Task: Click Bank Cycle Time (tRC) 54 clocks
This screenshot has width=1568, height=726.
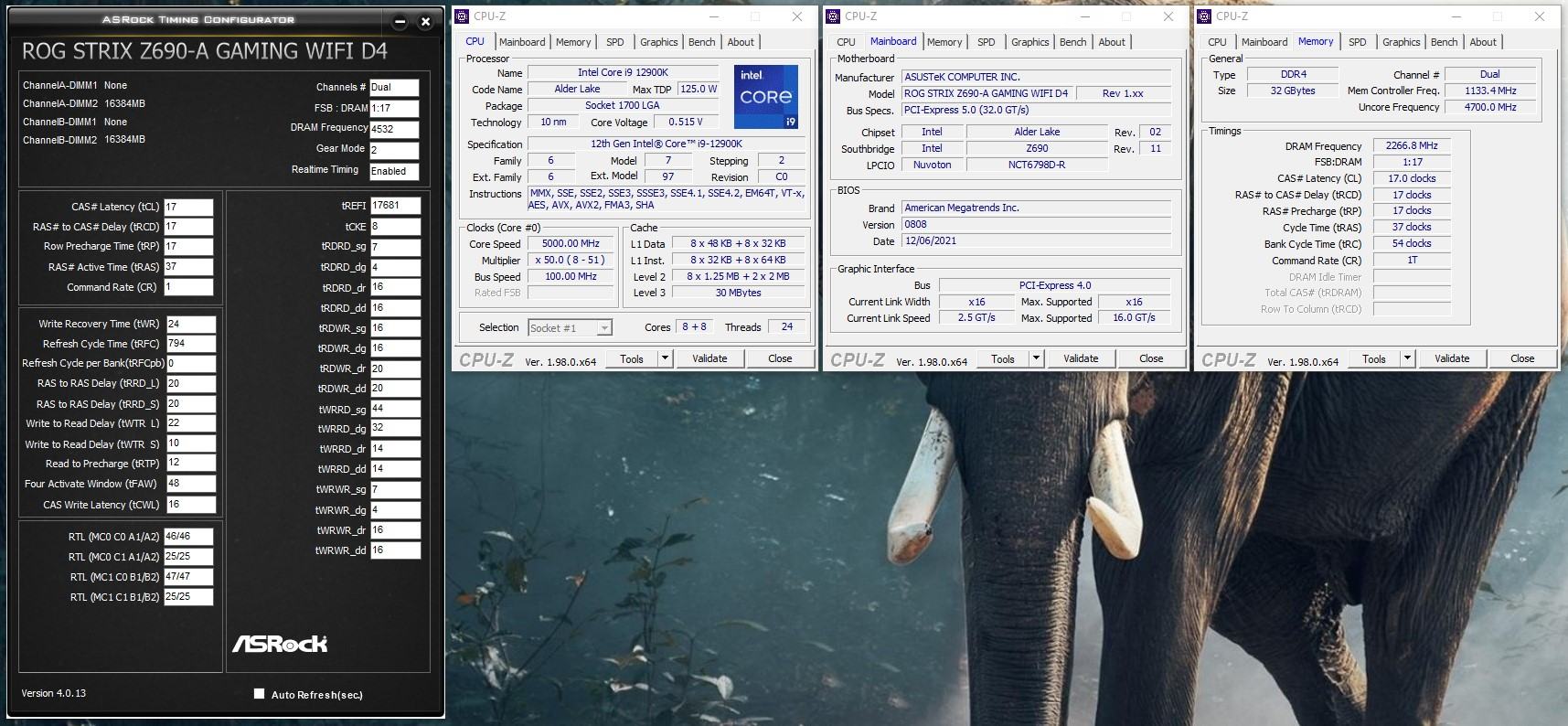Action: coord(1411,243)
